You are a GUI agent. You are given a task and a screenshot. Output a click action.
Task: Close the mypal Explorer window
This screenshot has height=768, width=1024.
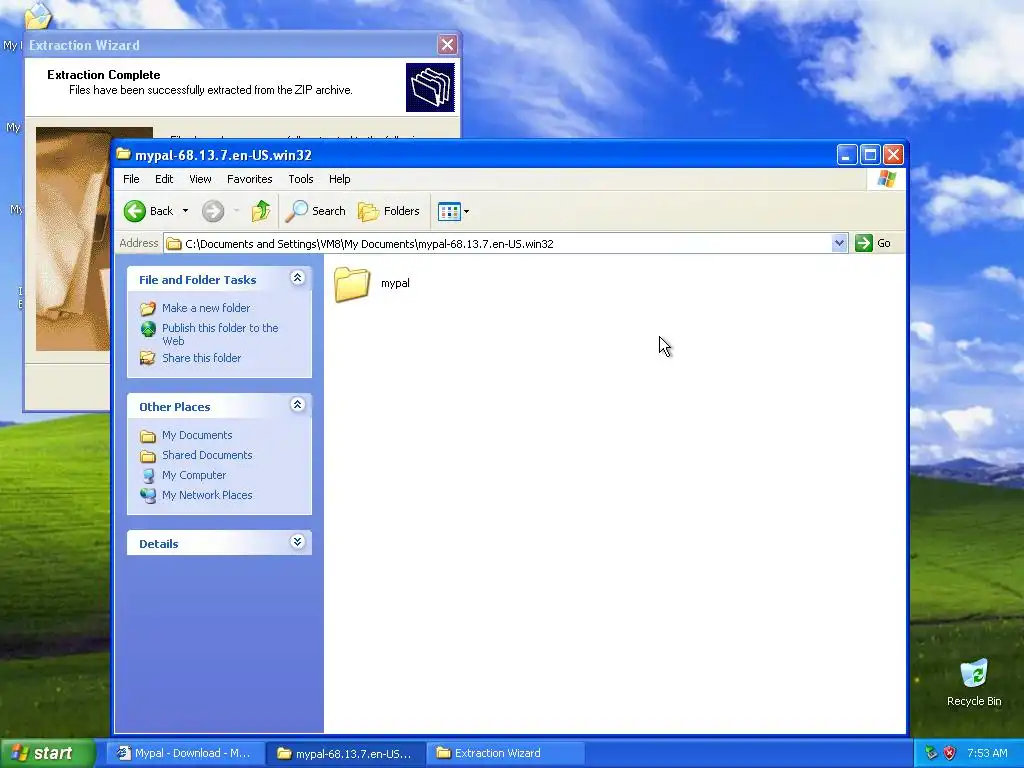tap(893, 155)
